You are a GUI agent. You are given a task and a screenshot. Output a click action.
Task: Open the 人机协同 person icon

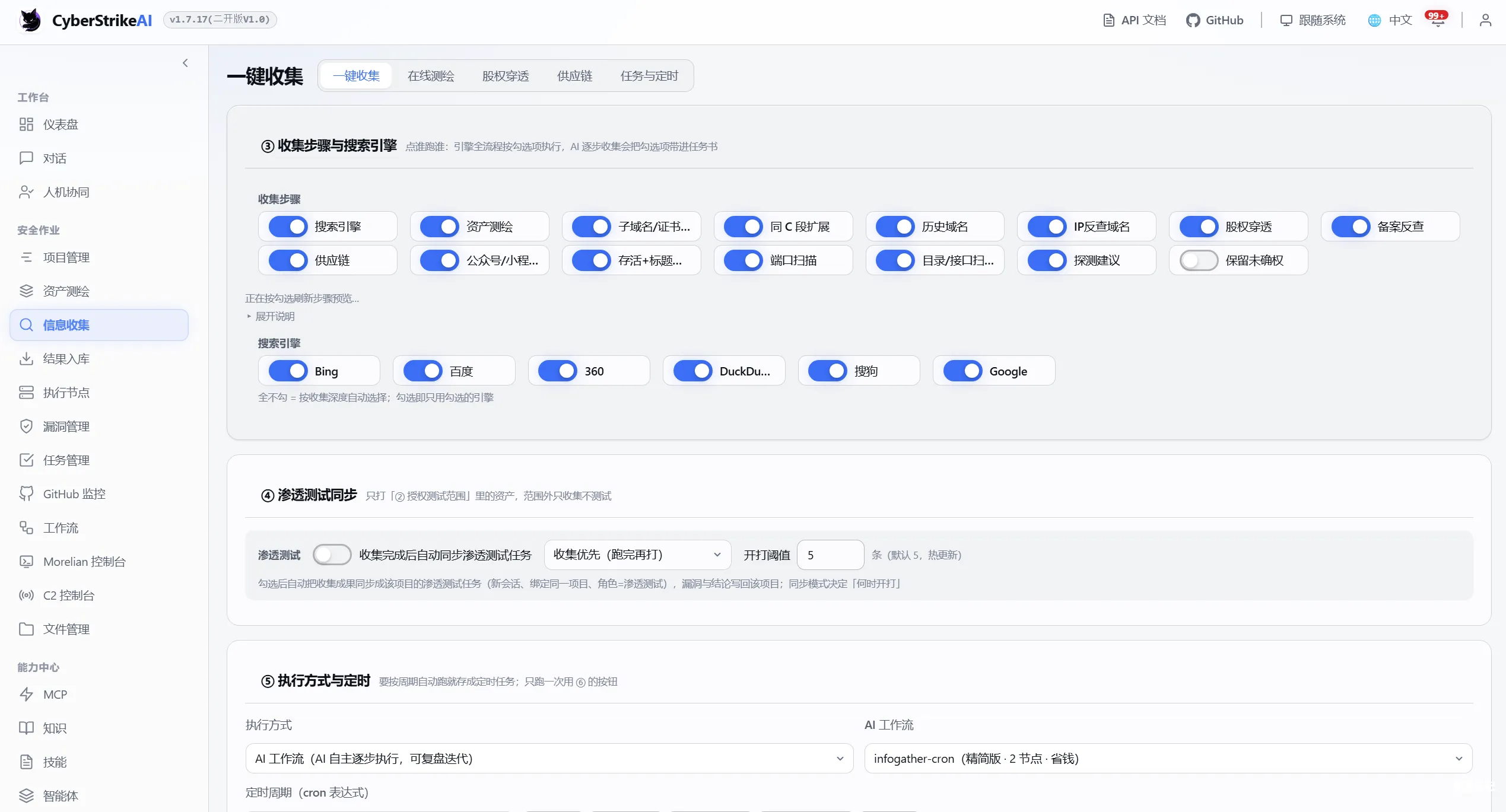point(26,192)
